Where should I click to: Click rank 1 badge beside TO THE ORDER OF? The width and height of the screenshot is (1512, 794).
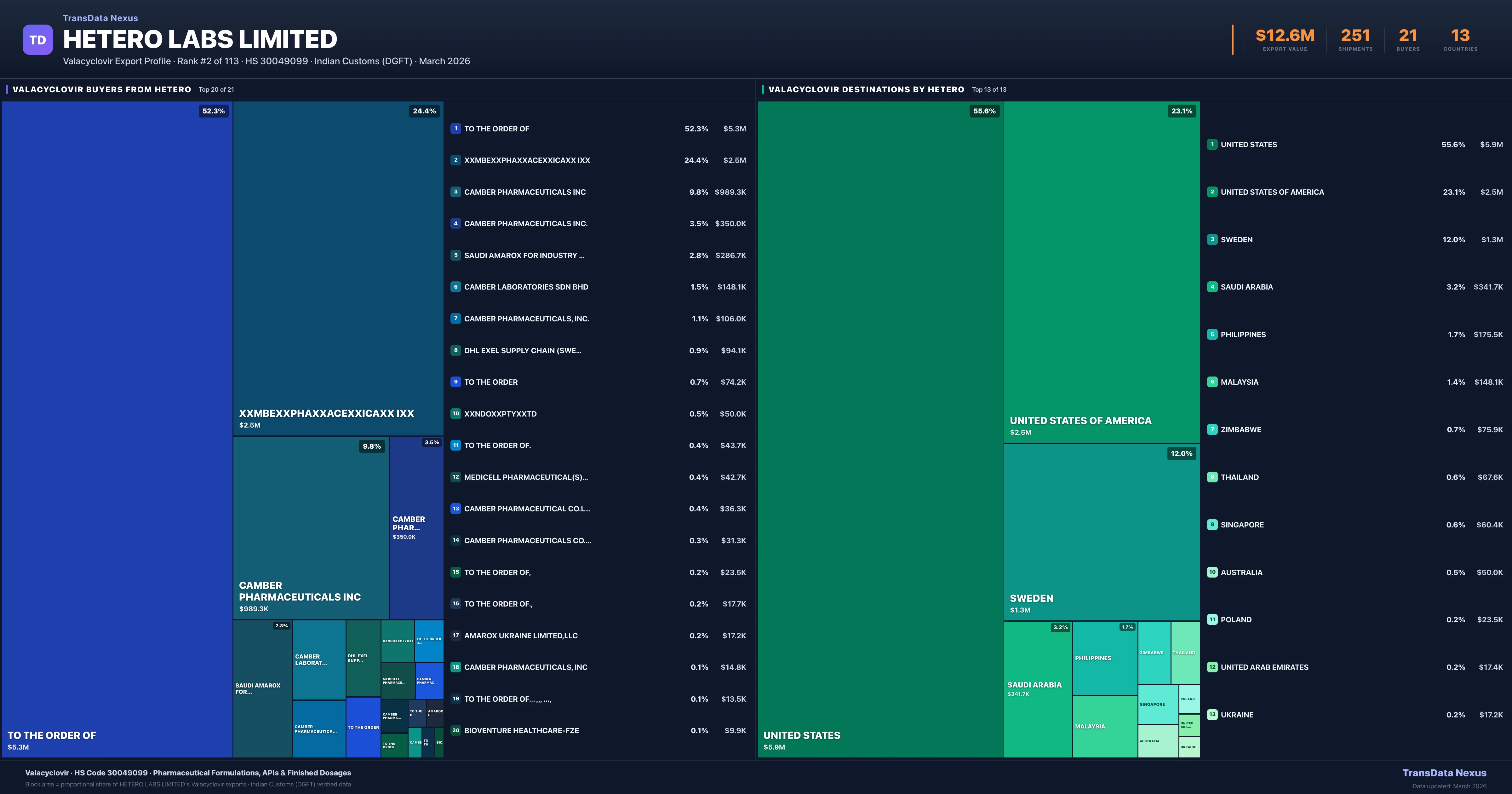(x=455, y=129)
